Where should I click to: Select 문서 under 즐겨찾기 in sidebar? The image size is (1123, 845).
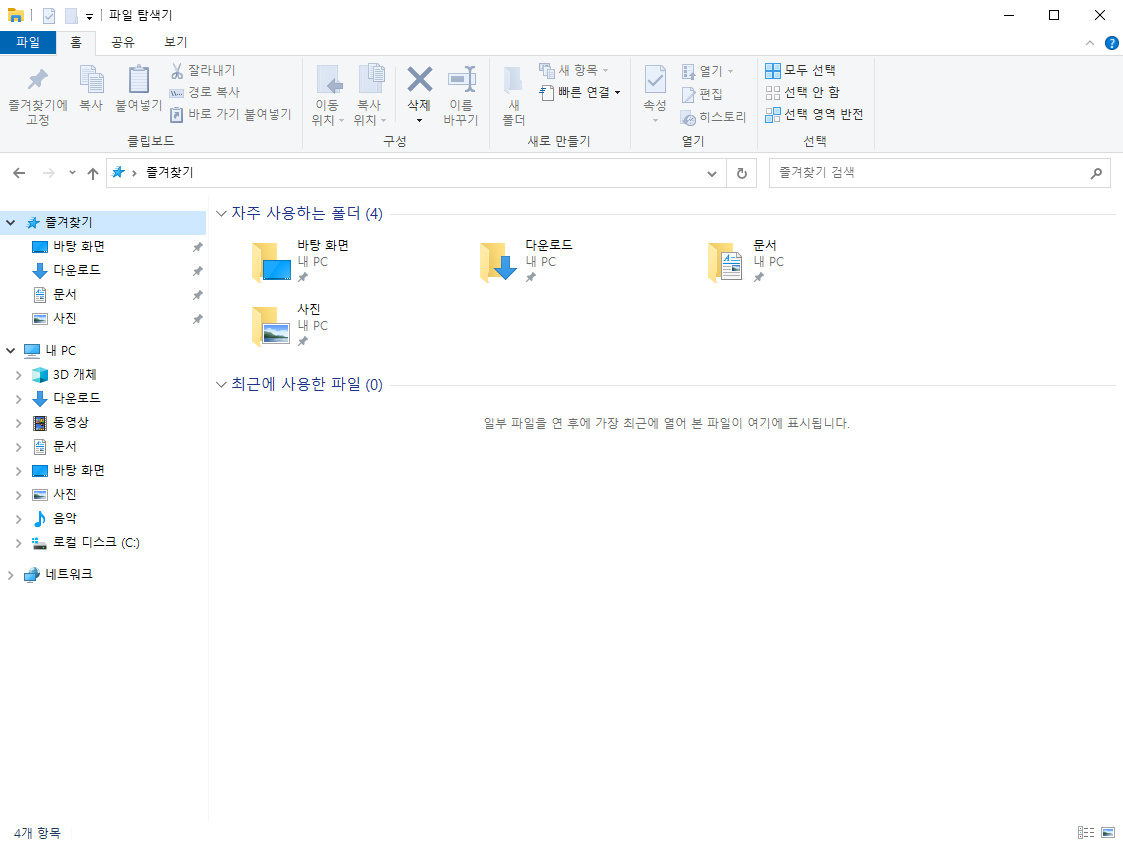(x=64, y=294)
